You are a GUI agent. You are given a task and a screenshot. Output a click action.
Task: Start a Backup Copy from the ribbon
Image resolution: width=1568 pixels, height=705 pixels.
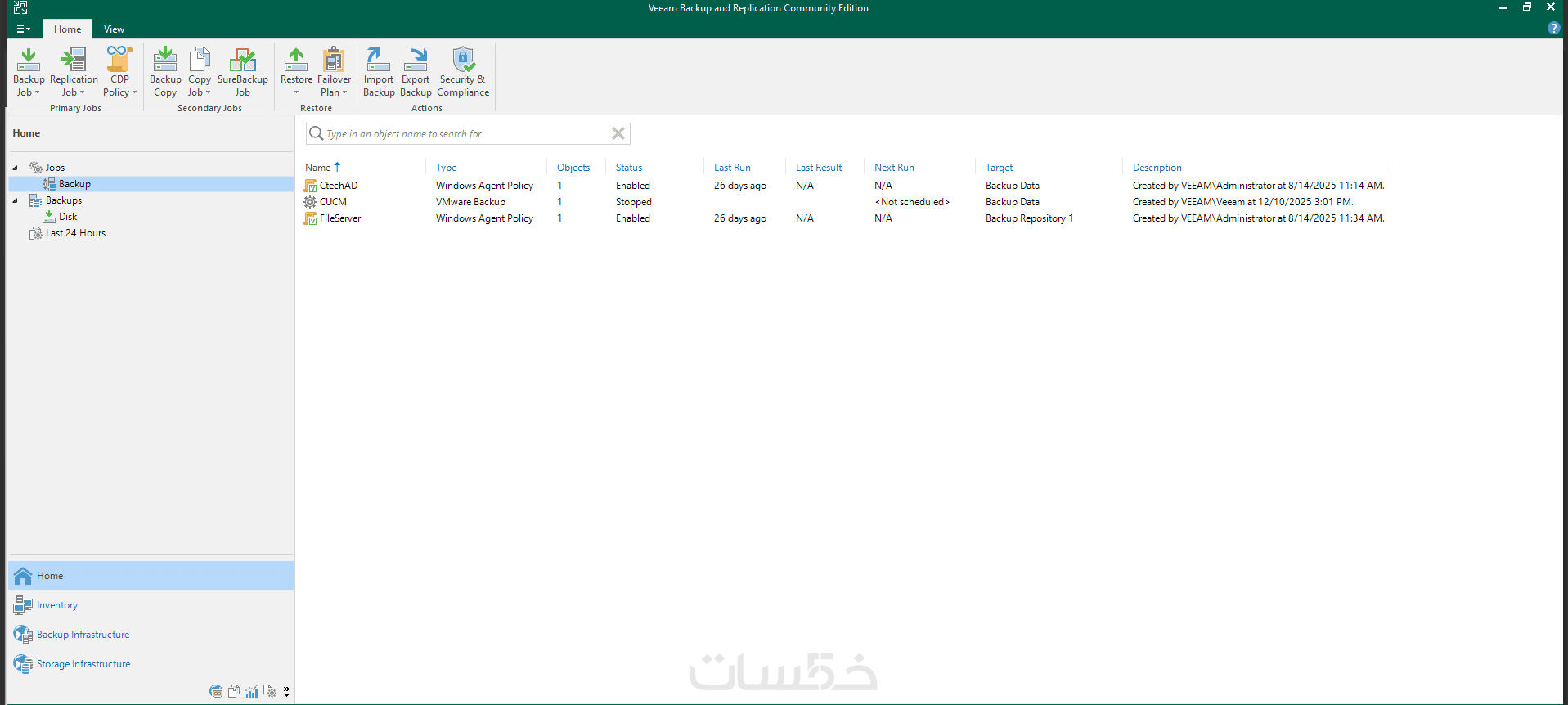click(165, 72)
